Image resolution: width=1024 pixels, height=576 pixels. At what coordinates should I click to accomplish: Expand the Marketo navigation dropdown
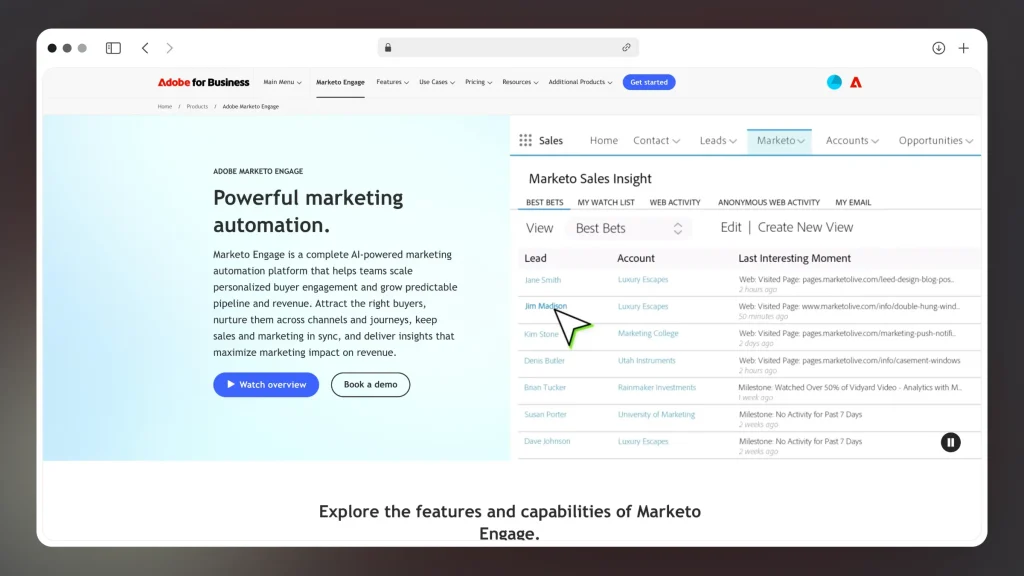780,140
